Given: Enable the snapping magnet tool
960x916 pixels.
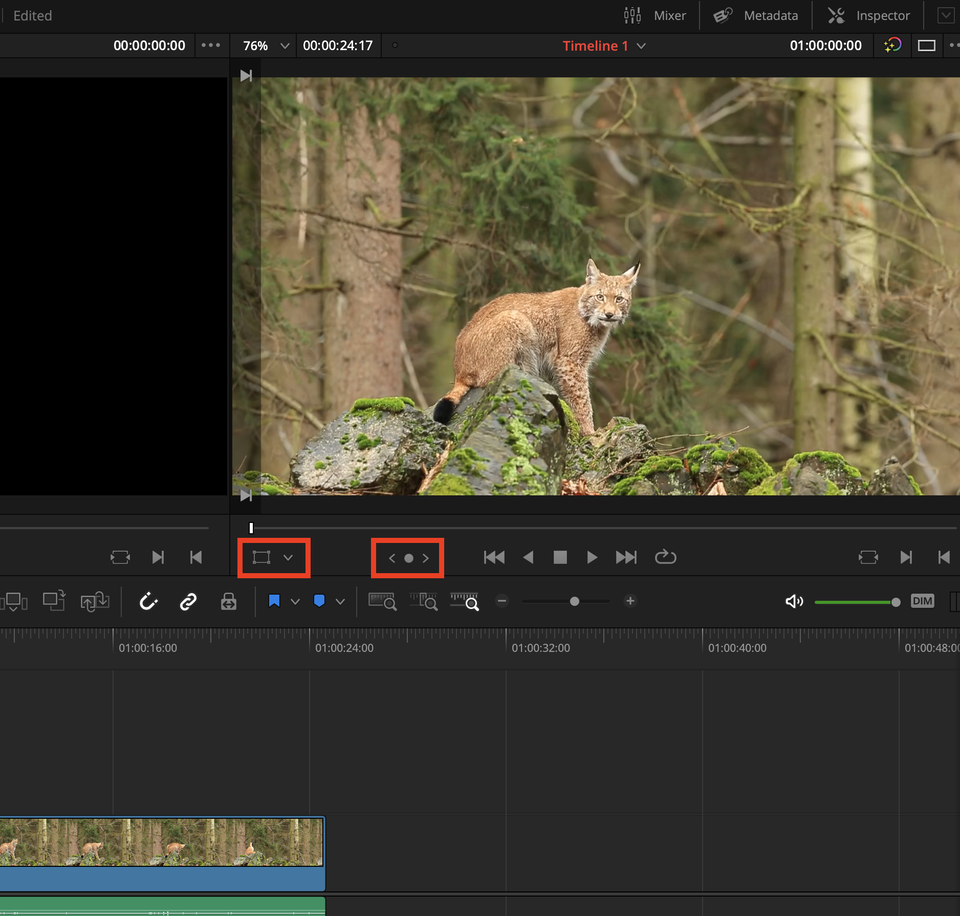Looking at the screenshot, I should tap(148, 601).
